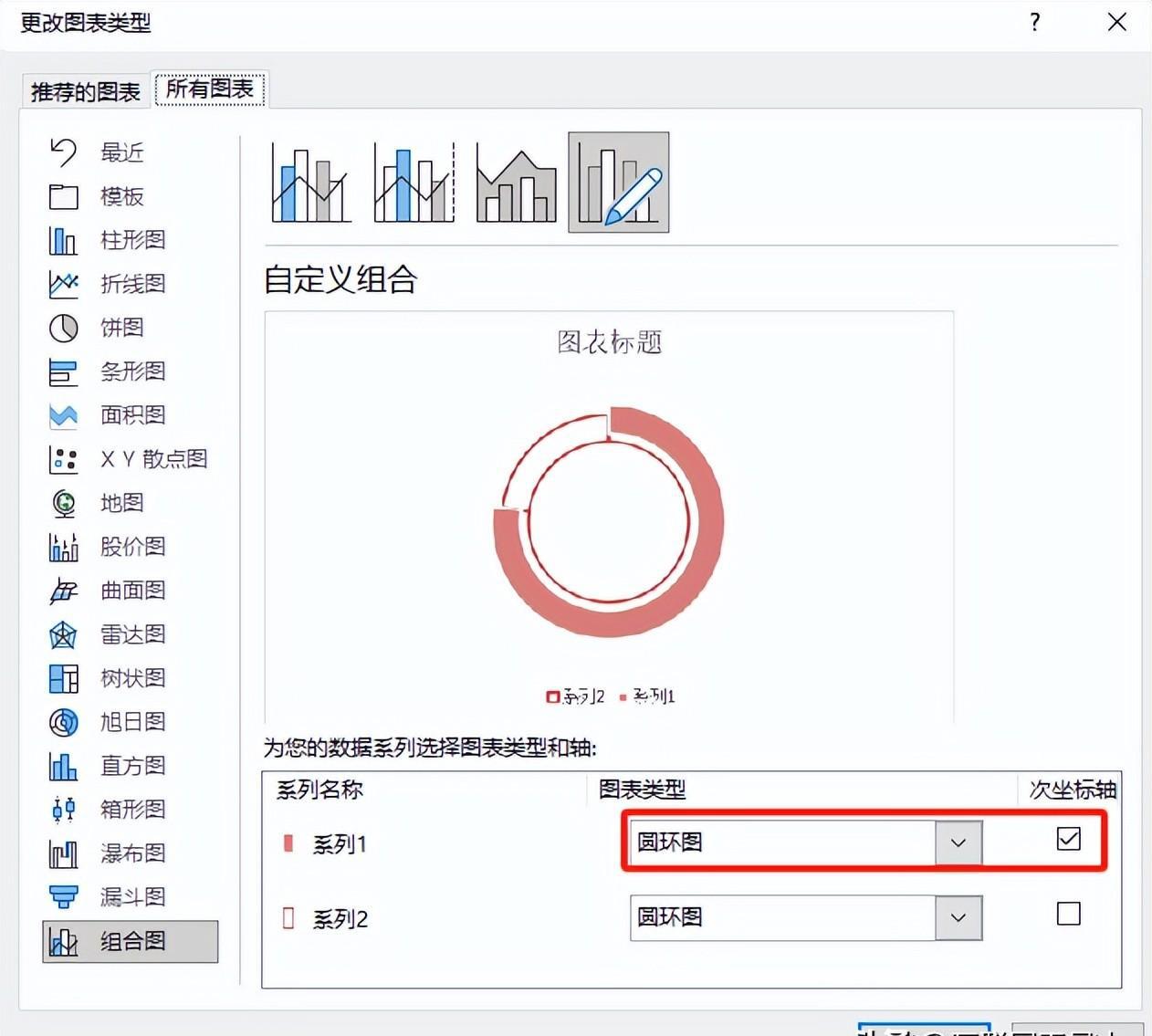Select clustered column-line combo subtype

(x=311, y=183)
